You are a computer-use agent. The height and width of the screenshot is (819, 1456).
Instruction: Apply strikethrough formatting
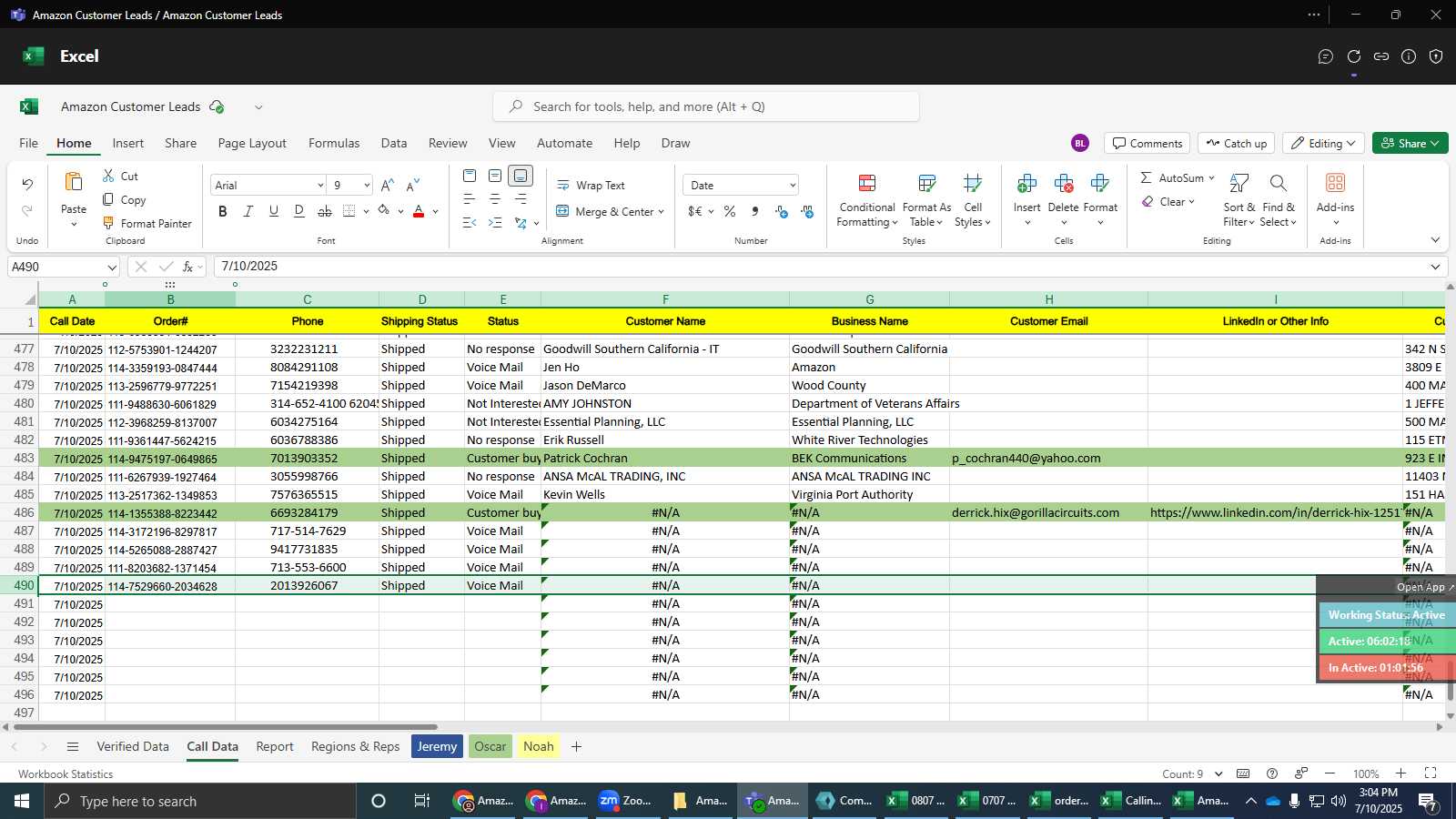325,211
